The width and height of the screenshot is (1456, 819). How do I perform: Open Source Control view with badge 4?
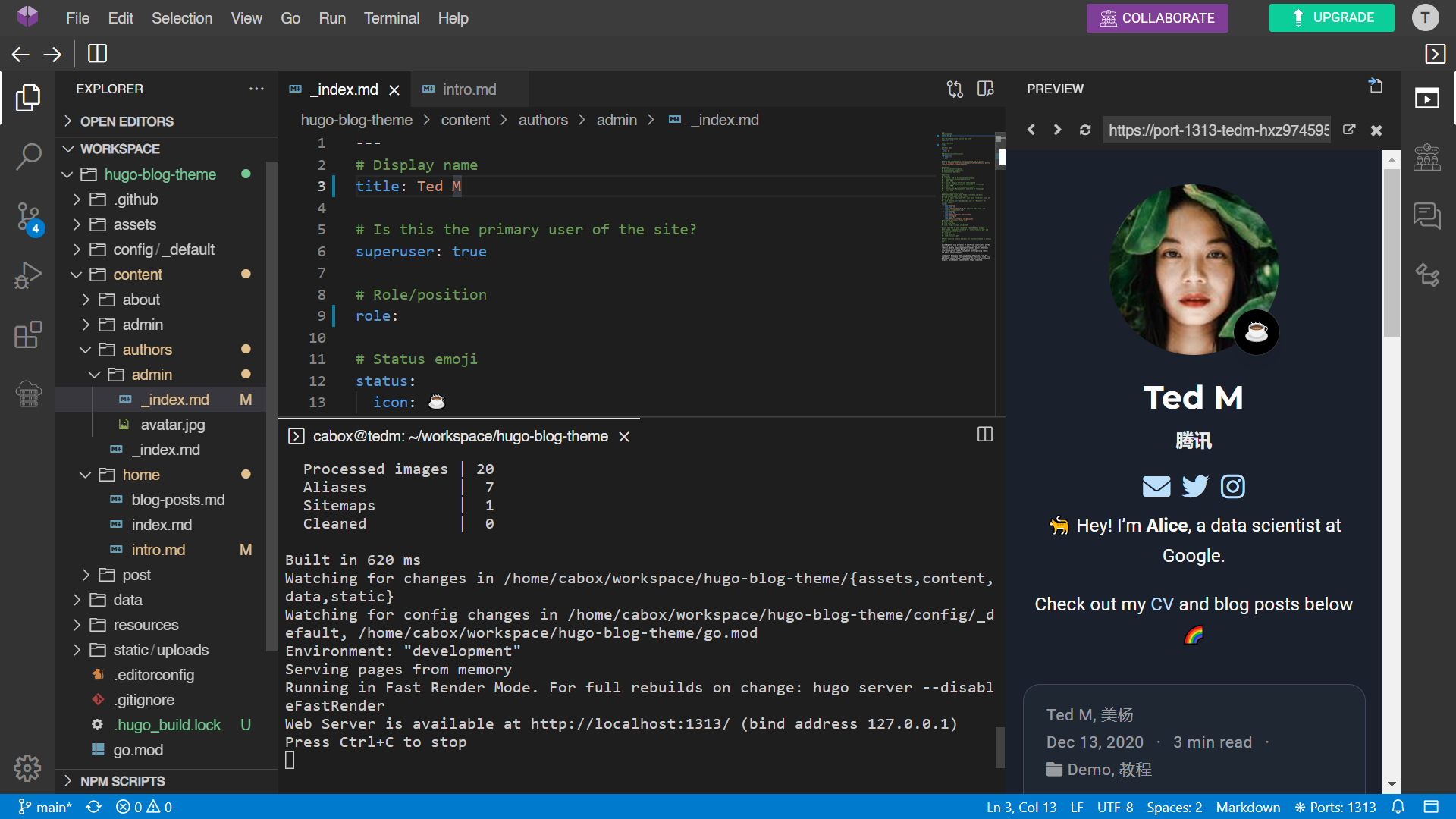click(x=28, y=218)
